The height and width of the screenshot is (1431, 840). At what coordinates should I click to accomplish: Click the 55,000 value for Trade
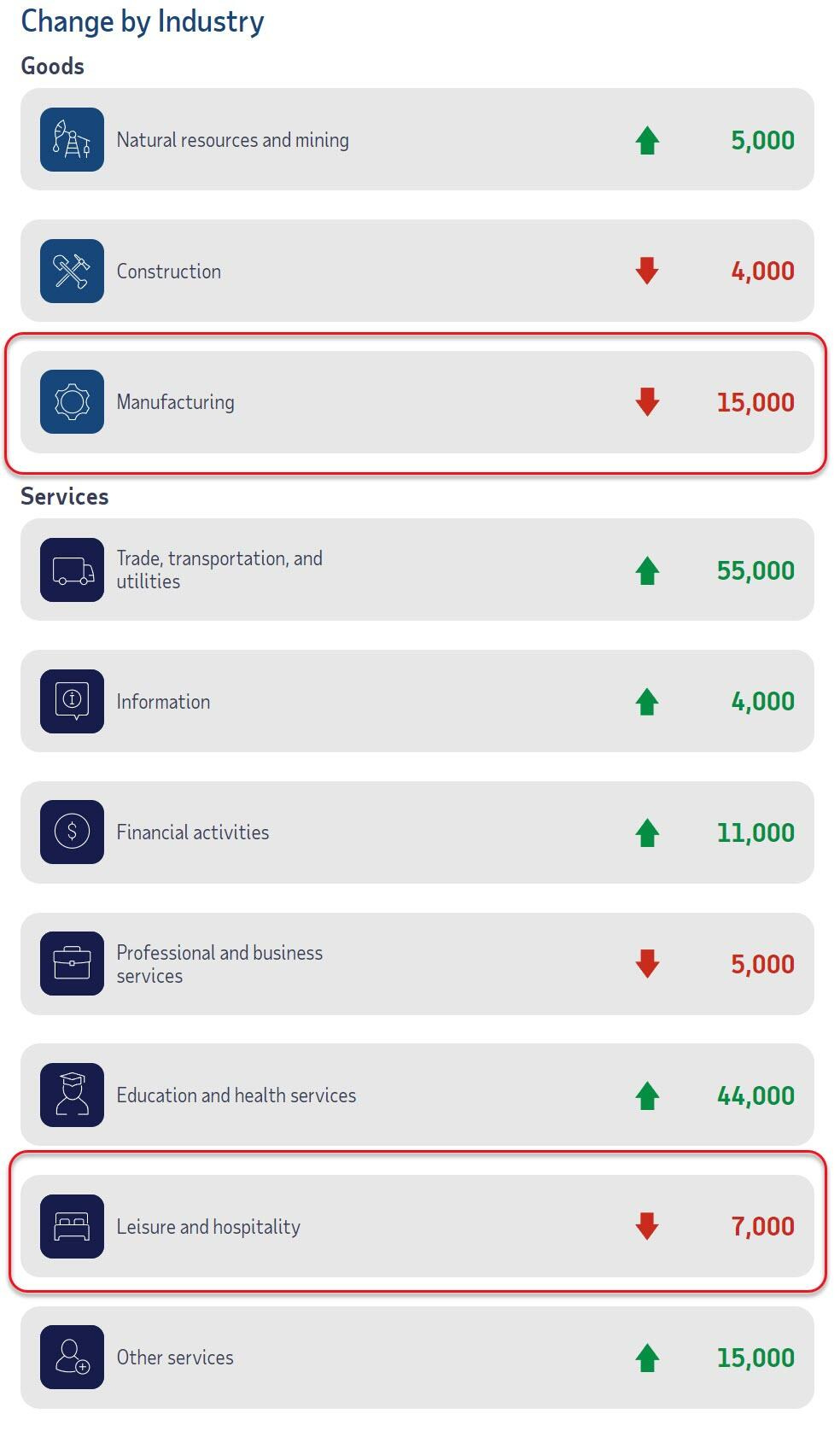pyautogui.click(x=755, y=570)
